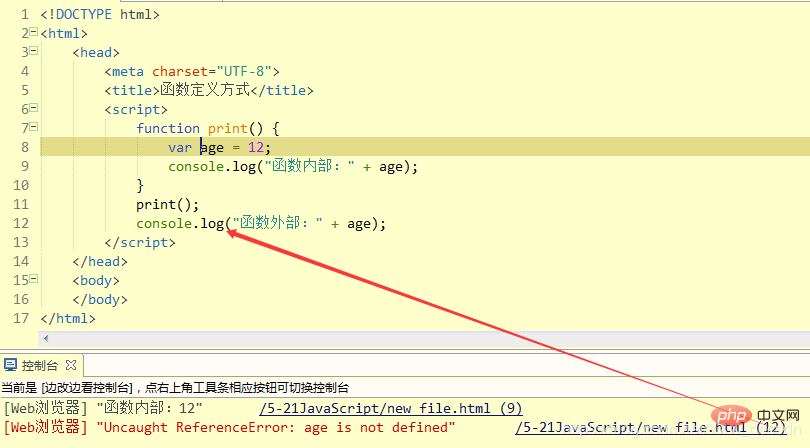Collapse the print function fold on line 7

[33, 129]
